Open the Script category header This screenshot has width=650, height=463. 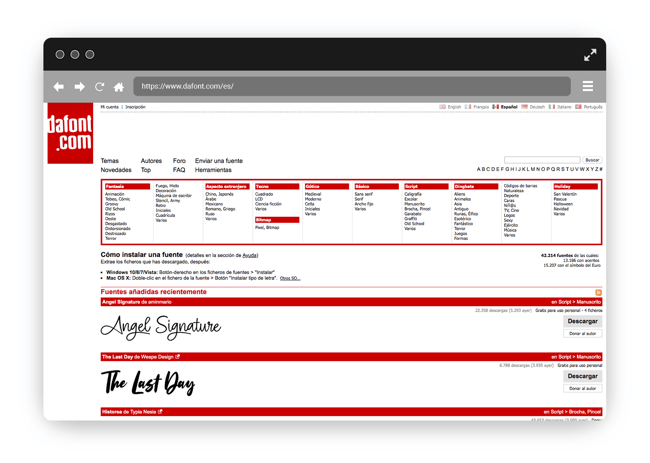tap(426, 187)
